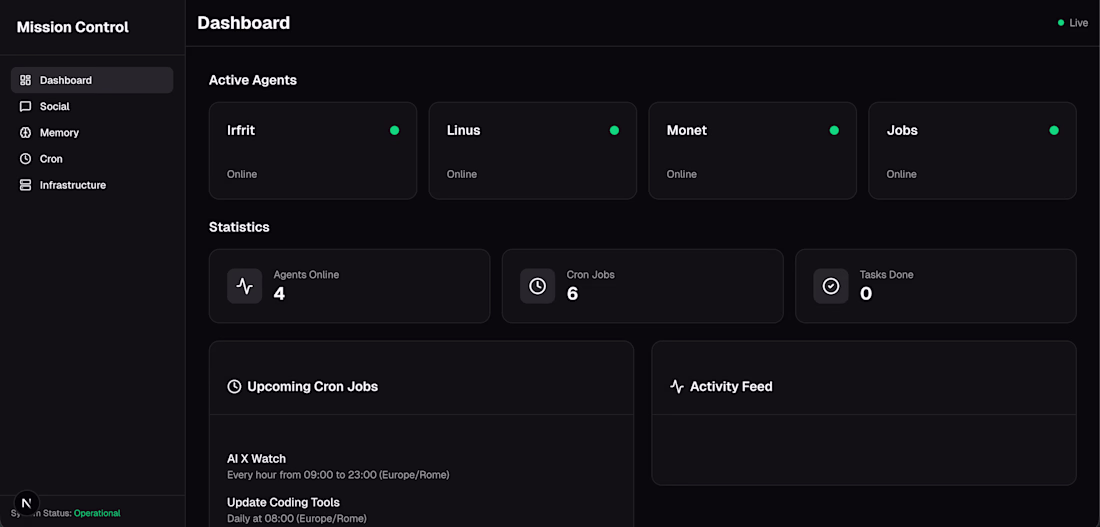Click the Activity Feed pulse icon
The height and width of the screenshot is (527, 1100).
(677, 386)
